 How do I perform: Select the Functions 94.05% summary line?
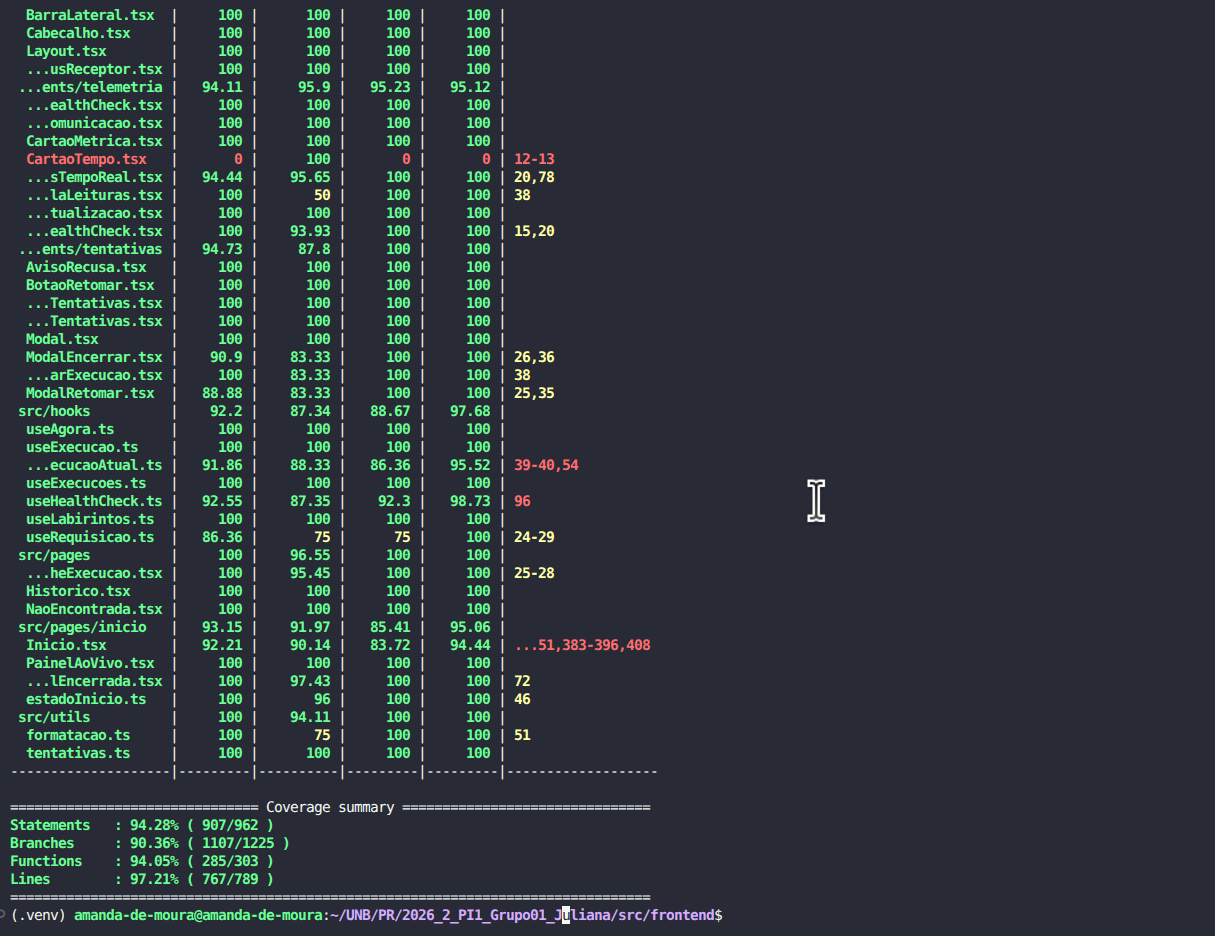142,861
